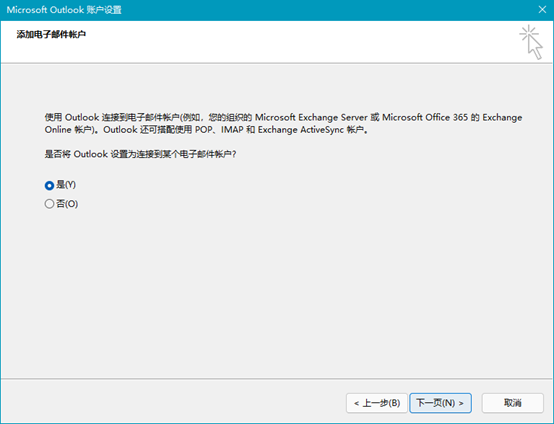Viewport: 554px width, 424px height.
Task: Click the 是(Y) option label text
Action: click(66, 185)
